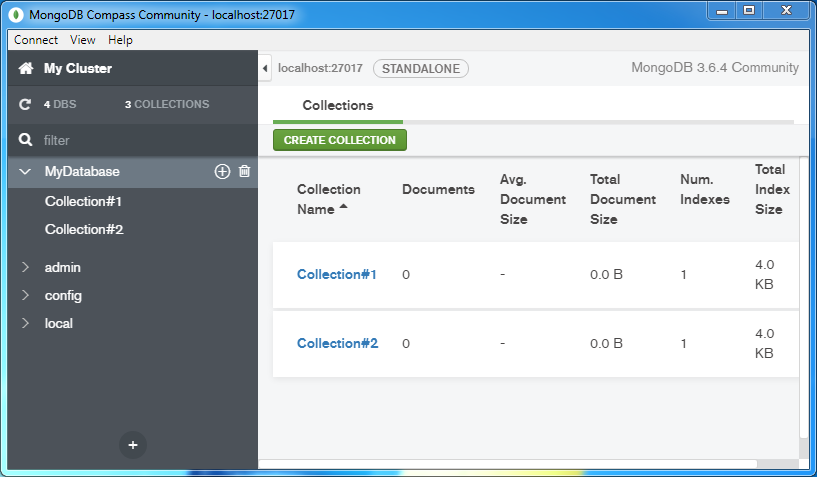Click the horizontal scrollbar at the bottom
Screen dimensions: 817x477
pyautogui.click(x=508, y=464)
